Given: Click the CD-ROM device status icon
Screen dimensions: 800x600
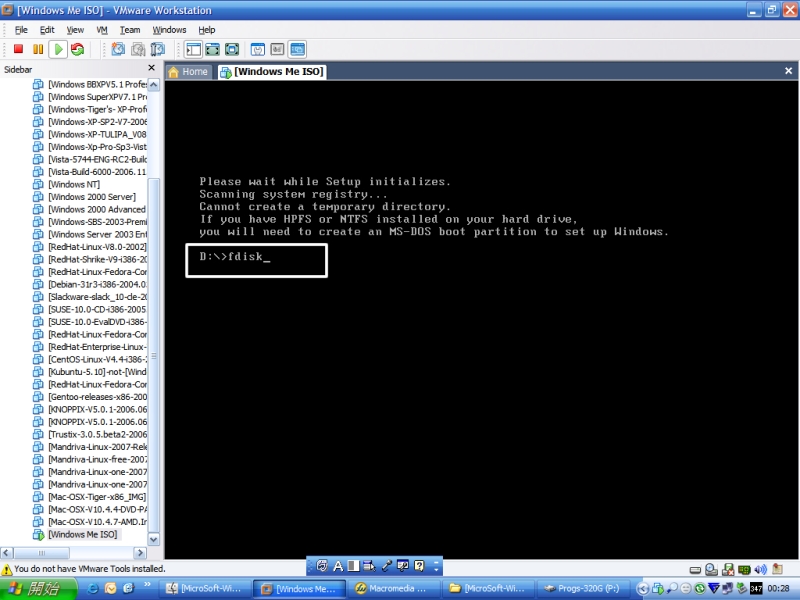Looking at the screenshot, I should [711, 569].
